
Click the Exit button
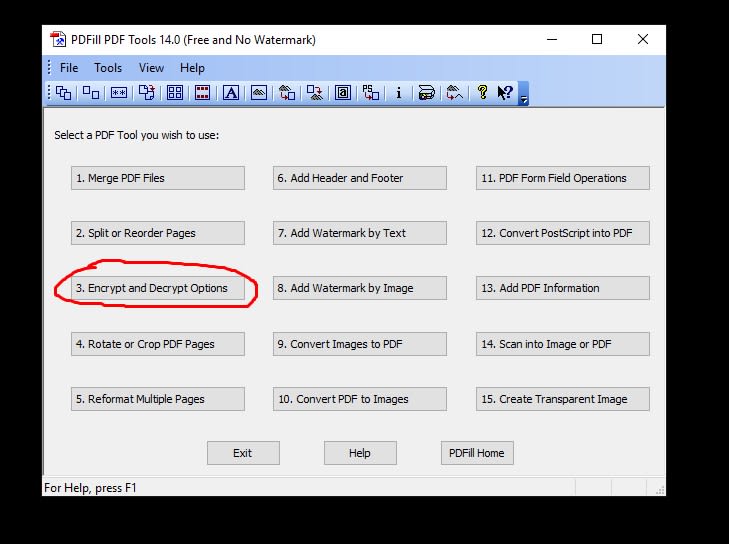coord(243,453)
